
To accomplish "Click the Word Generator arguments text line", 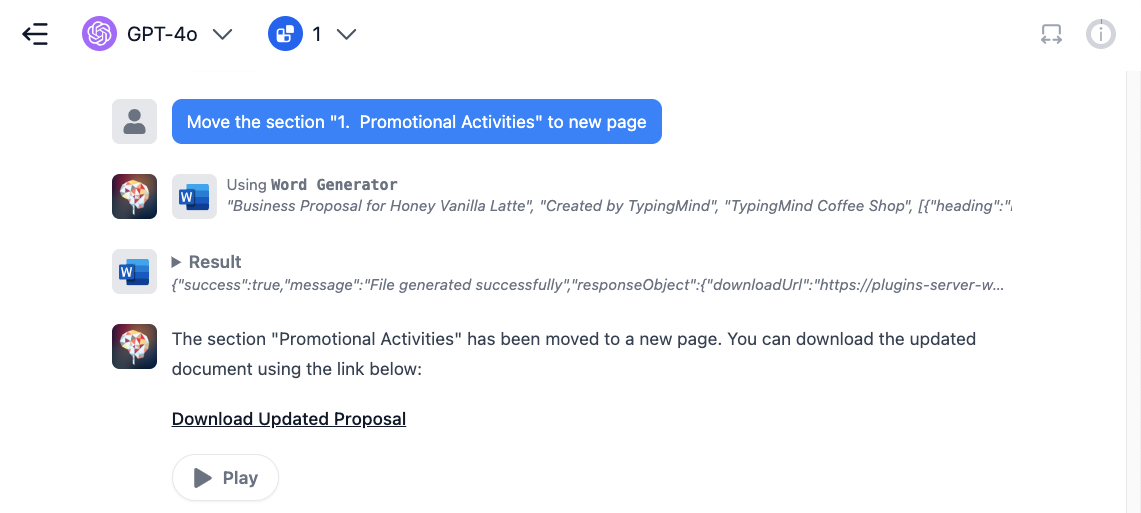I will pos(619,207).
